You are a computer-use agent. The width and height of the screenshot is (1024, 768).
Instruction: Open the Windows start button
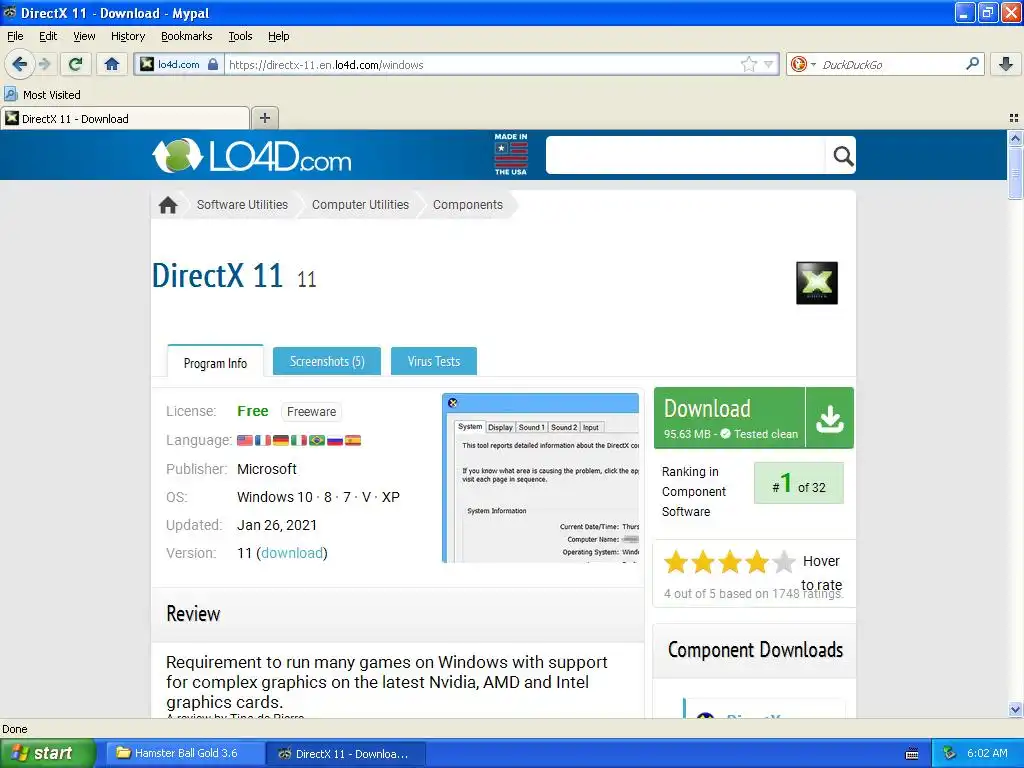[x=47, y=753]
